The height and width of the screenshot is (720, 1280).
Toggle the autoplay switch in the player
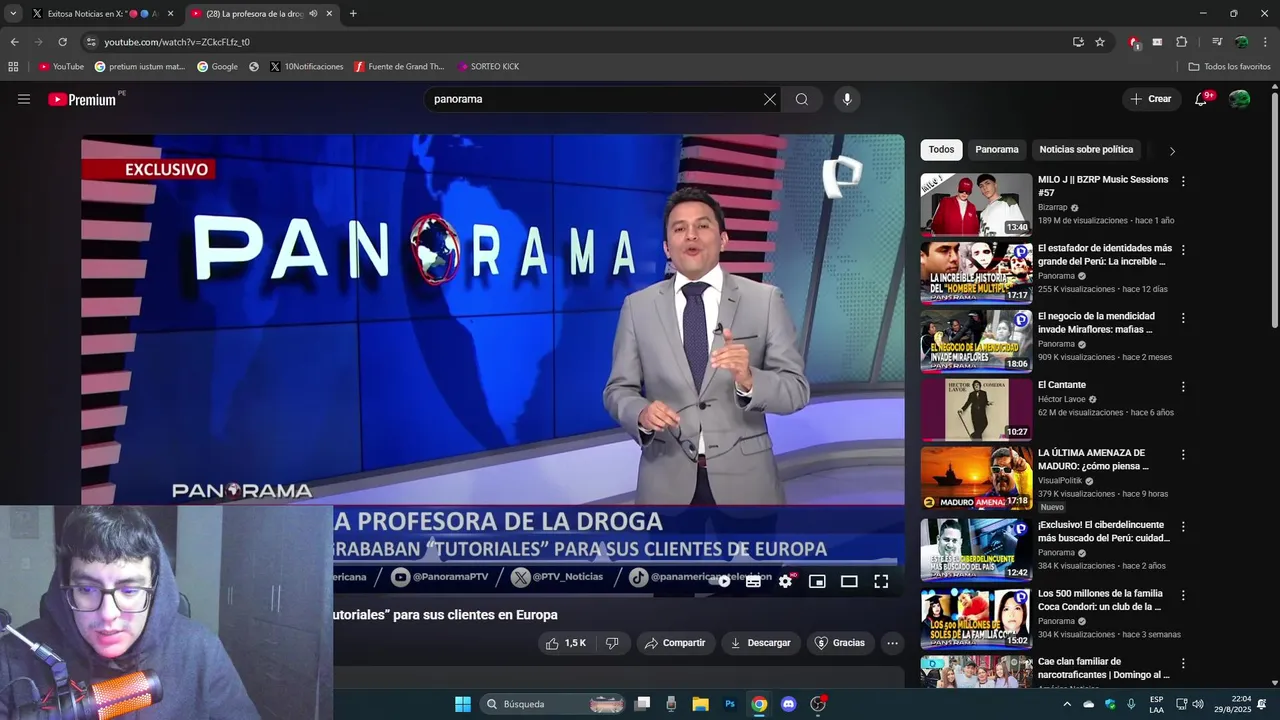[x=721, y=581]
